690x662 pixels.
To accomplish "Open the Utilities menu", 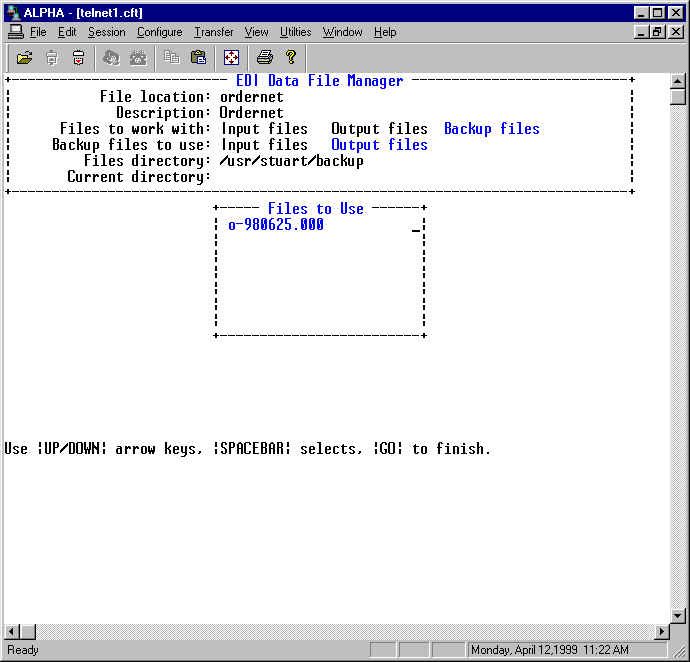I will (295, 32).
